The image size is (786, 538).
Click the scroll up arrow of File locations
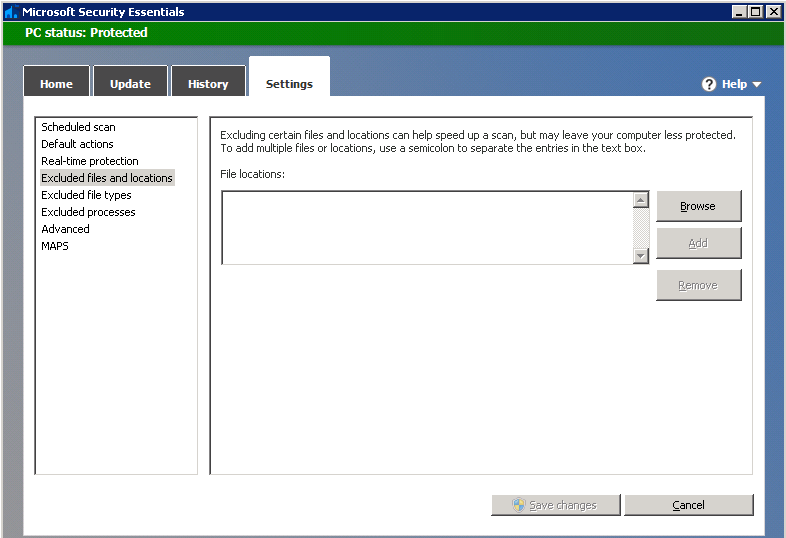click(x=641, y=200)
